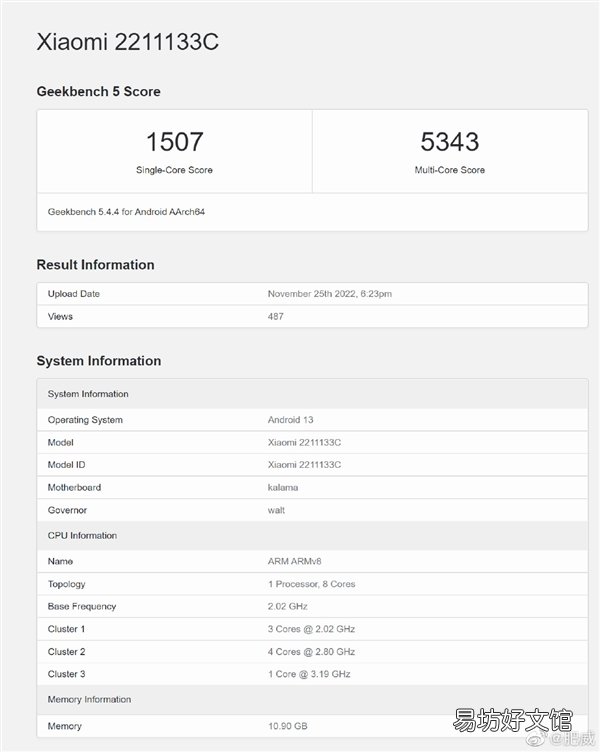Viewport: 600px width, 752px height.
Task: Select the ARM ARMv8 value
Action: 294,561
